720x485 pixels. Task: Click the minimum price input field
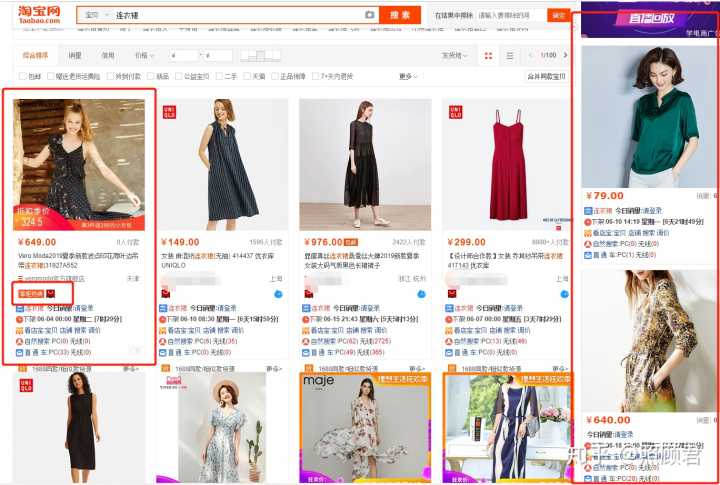point(184,56)
